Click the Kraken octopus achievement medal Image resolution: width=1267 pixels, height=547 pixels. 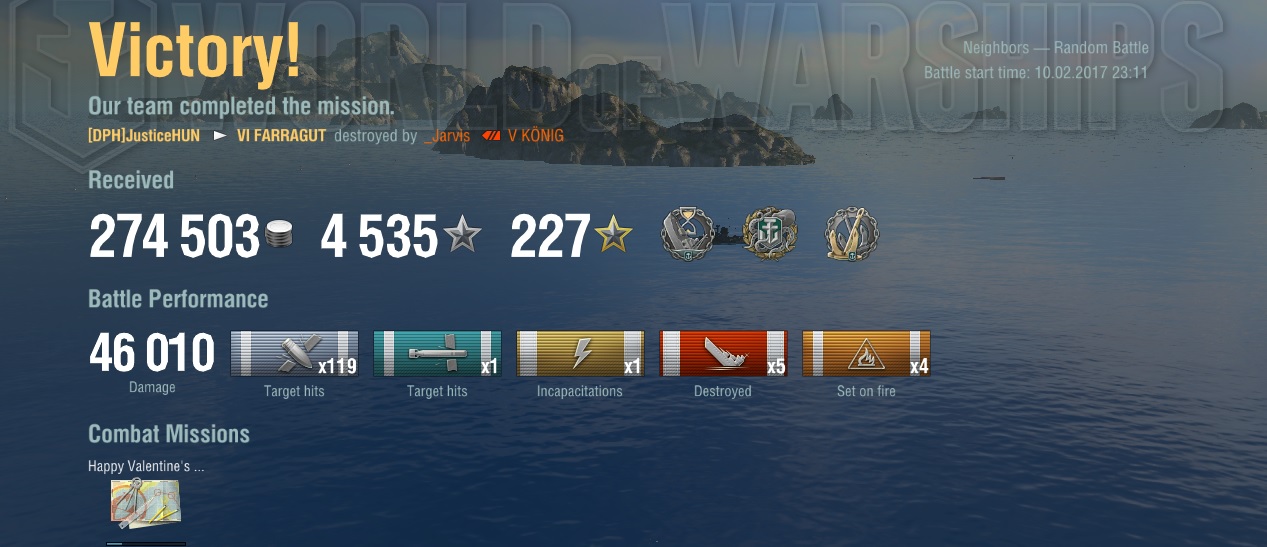770,236
